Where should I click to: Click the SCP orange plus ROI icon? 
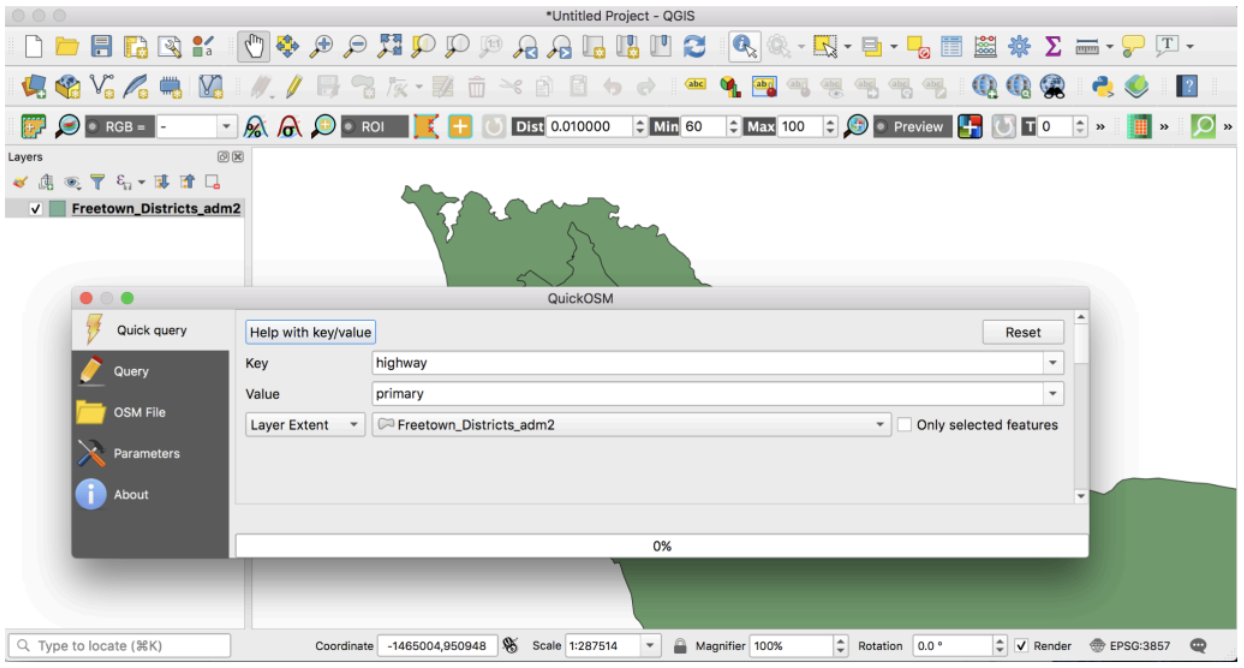[x=460, y=127]
